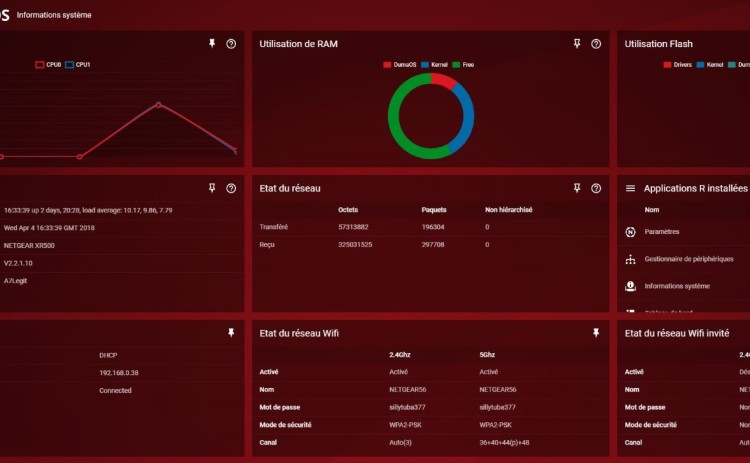This screenshot has width=750, height=463.
Task: Select firmware version V2.2.1.10
Action: [18, 263]
